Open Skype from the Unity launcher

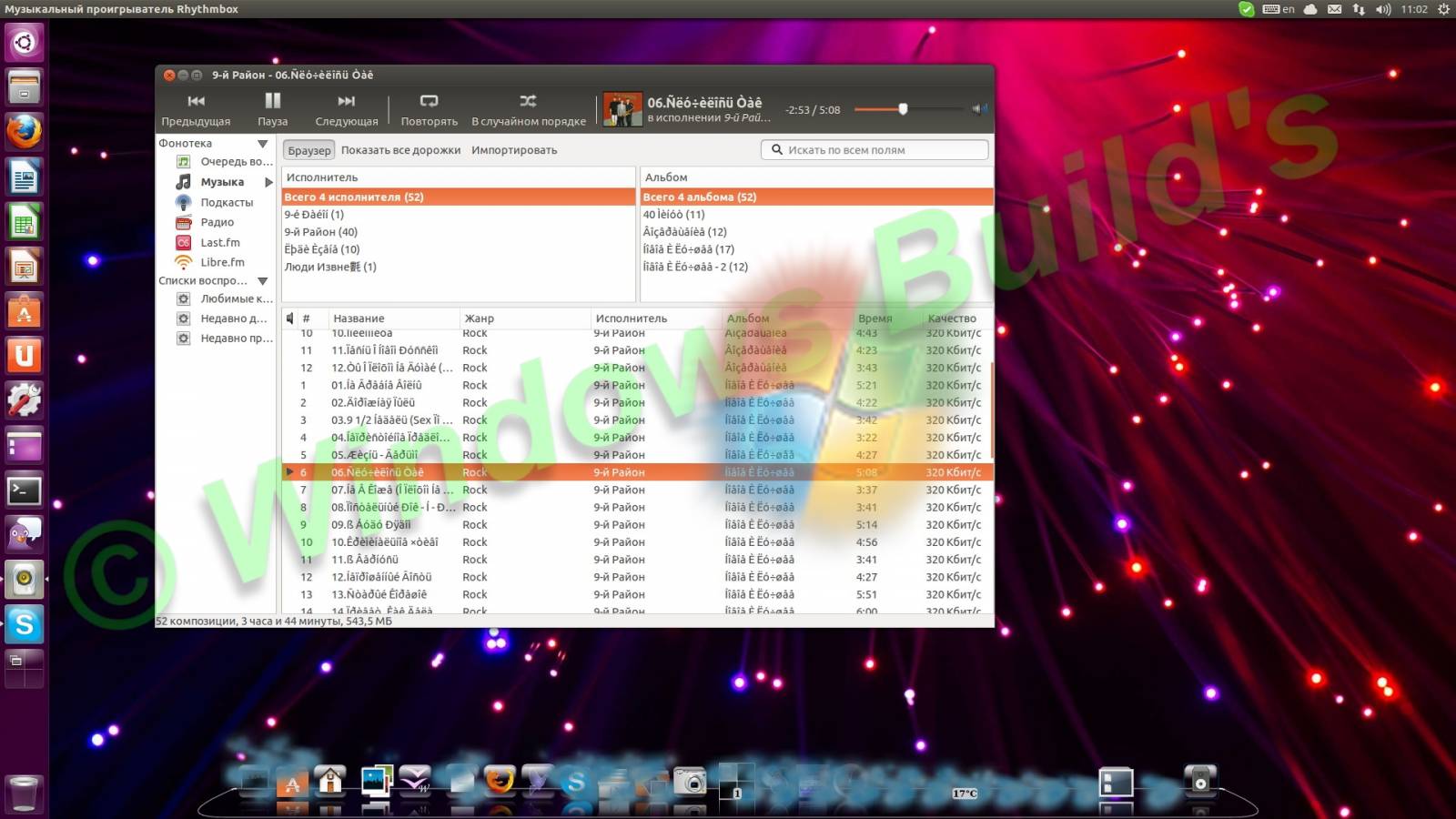click(x=25, y=624)
